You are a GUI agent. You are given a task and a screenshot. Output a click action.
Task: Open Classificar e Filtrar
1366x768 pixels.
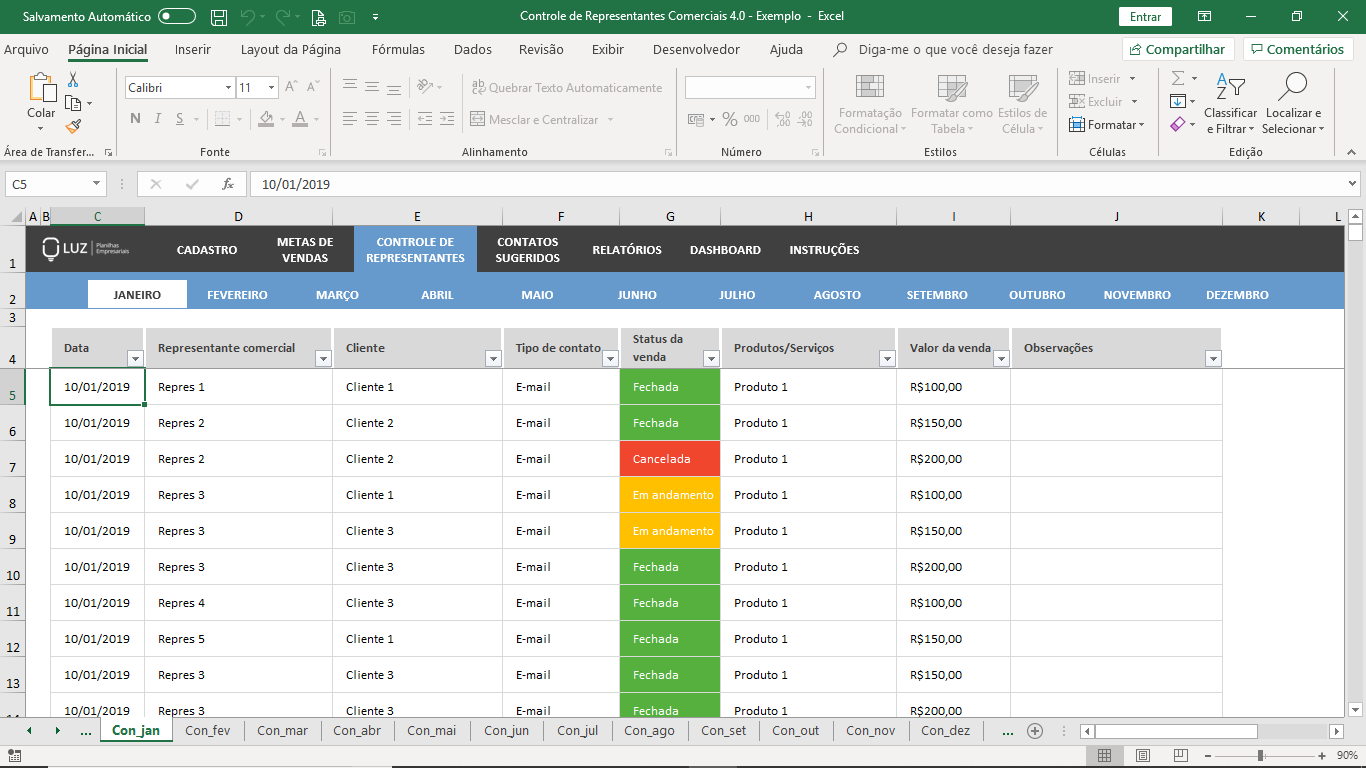1230,104
